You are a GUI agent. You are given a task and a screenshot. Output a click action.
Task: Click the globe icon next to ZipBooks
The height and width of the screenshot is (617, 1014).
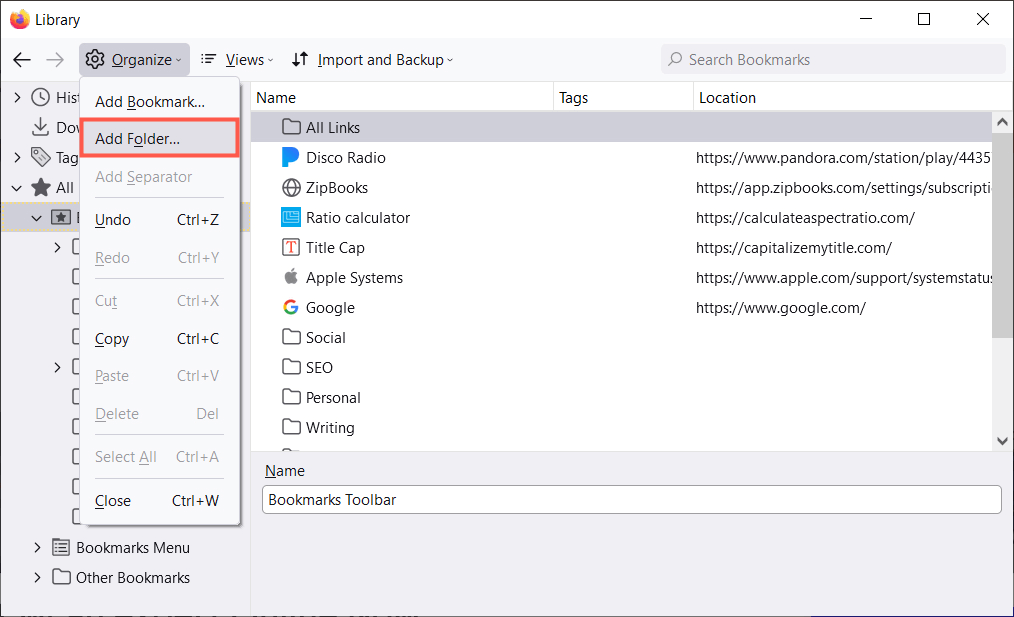[x=291, y=187]
